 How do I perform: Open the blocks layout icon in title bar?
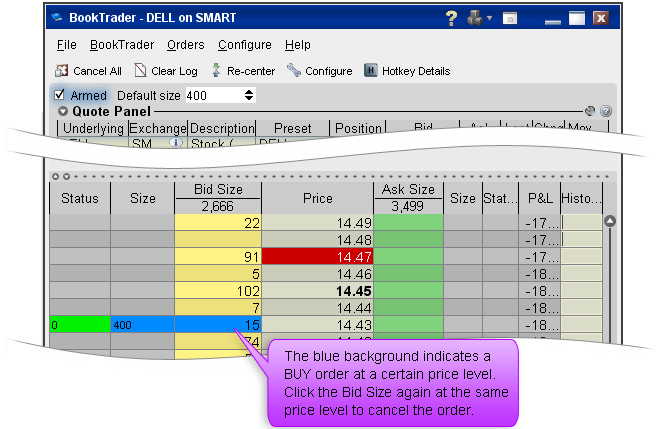(475, 18)
